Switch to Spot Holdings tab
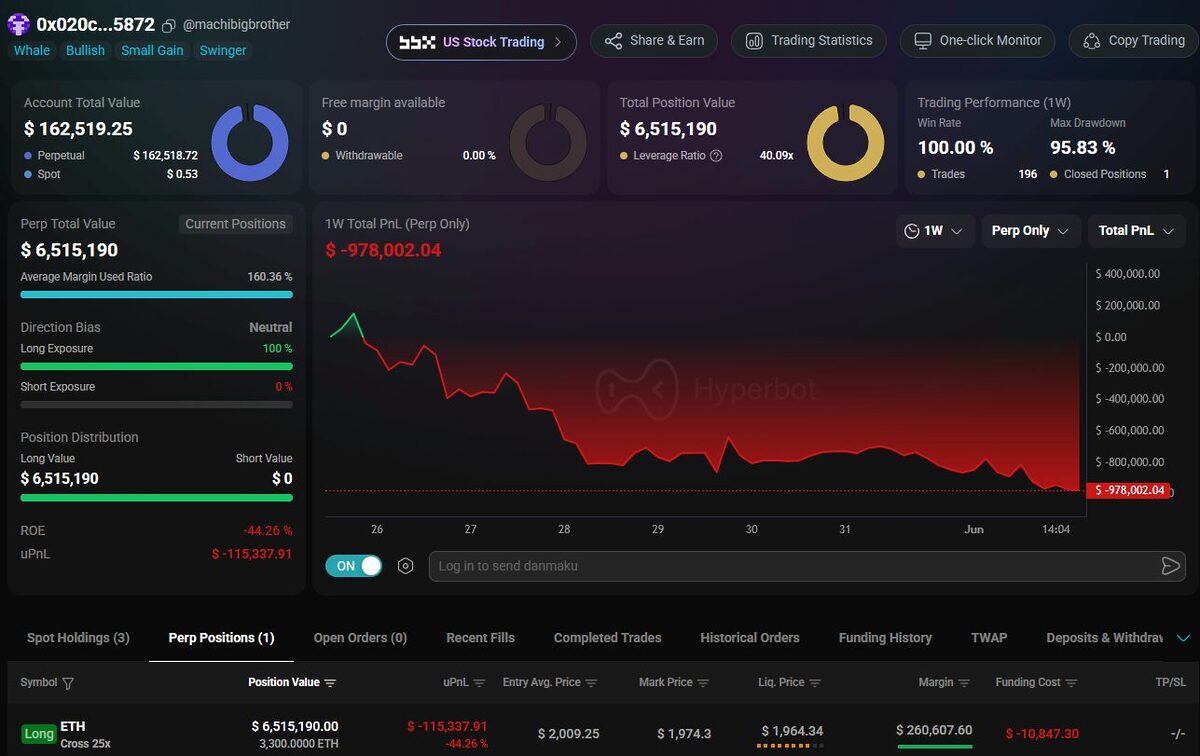The image size is (1200, 756). (x=78, y=638)
